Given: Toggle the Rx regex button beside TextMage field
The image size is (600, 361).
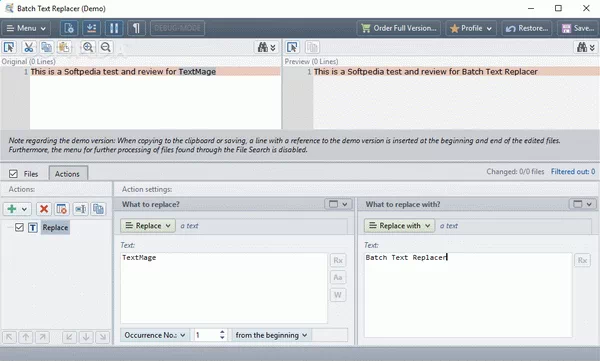Looking at the screenshot, I should coord(338,260).
